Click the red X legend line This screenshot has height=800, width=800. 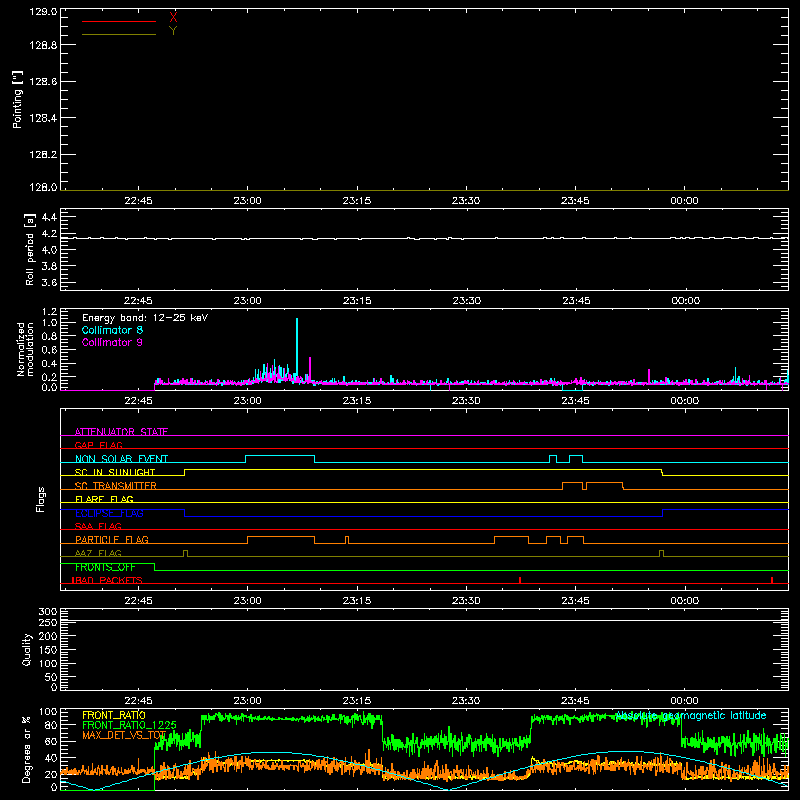(119, 21)
